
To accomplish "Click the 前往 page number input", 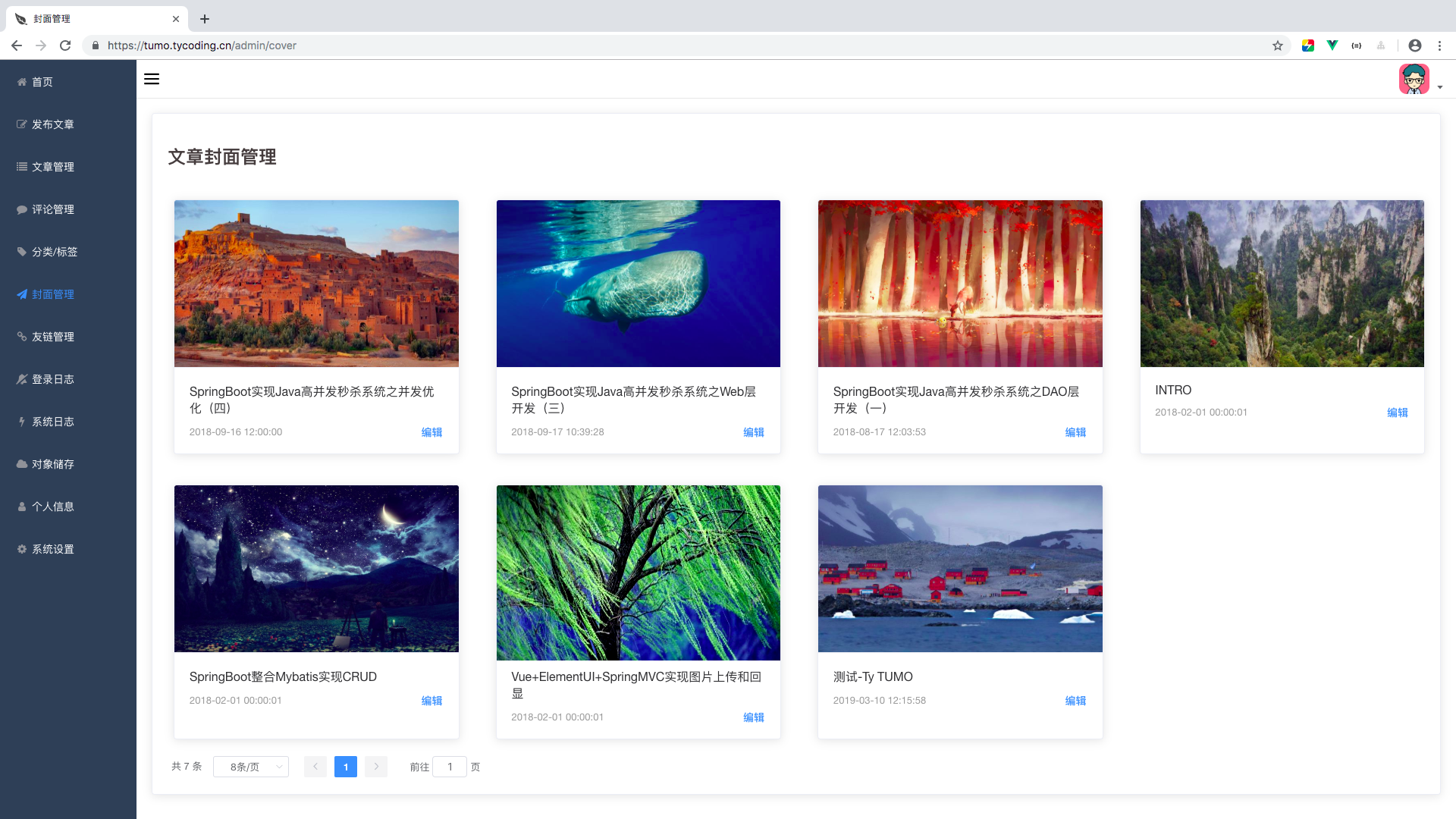I will (450, 767).
